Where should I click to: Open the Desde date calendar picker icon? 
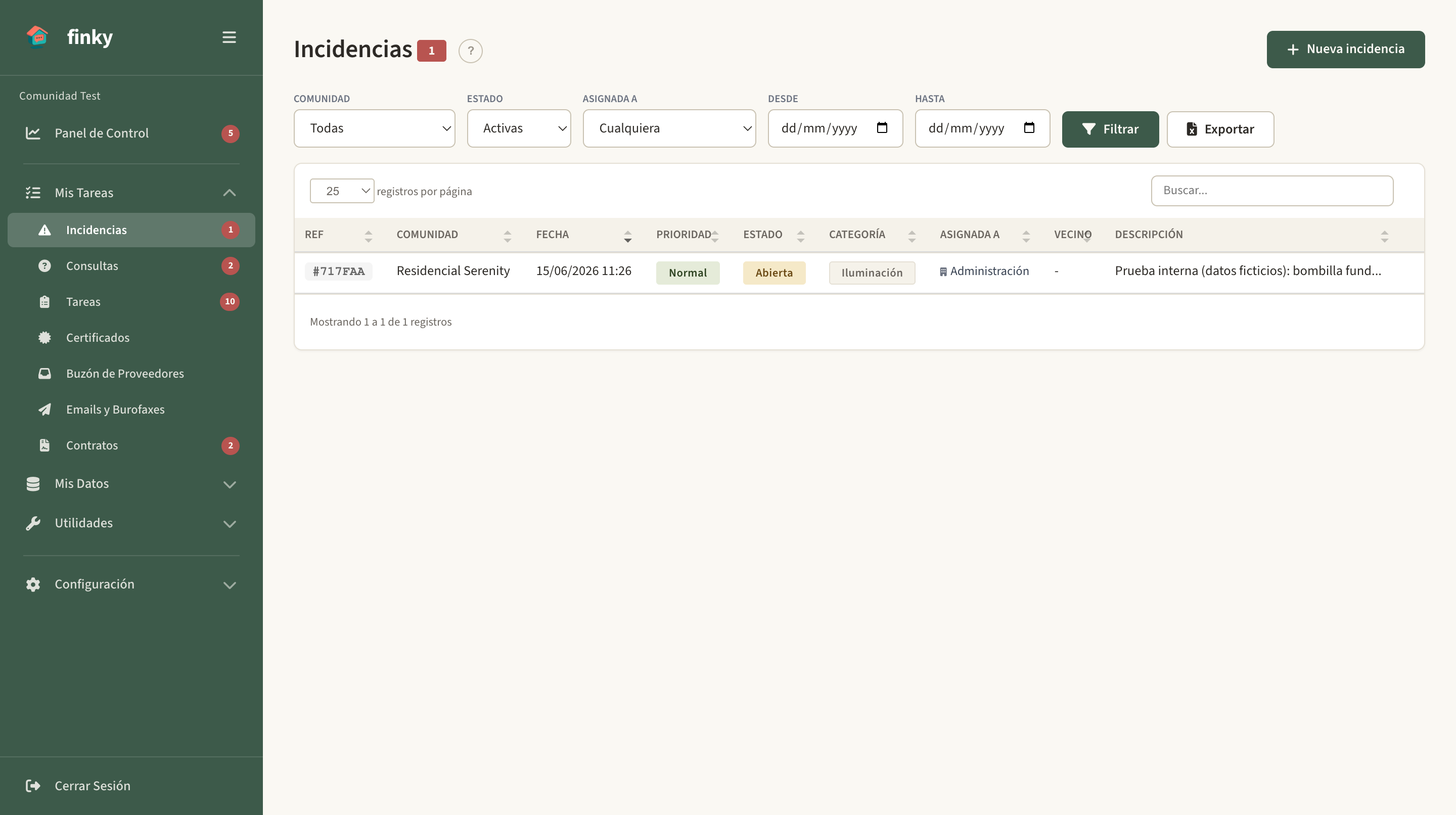click(882, 128)
